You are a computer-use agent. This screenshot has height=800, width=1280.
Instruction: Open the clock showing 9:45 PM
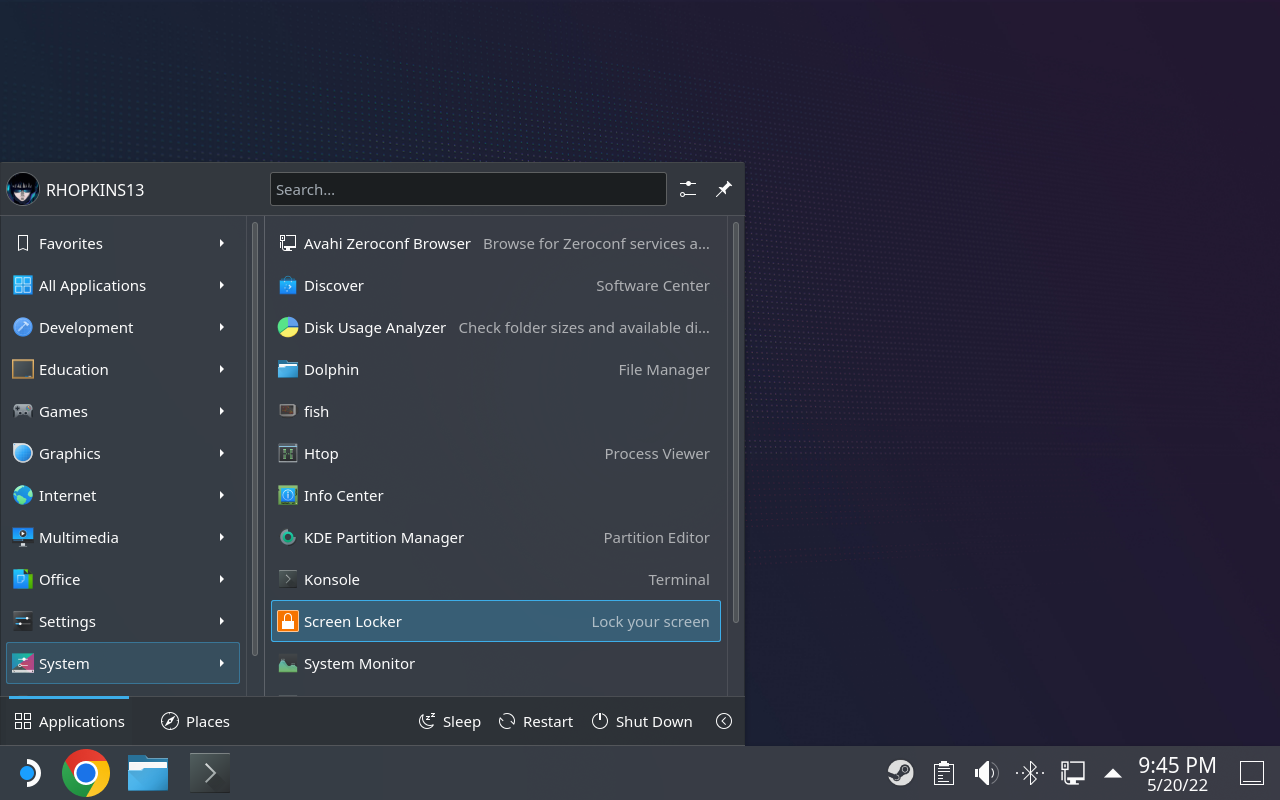[x=1177, y=774]
